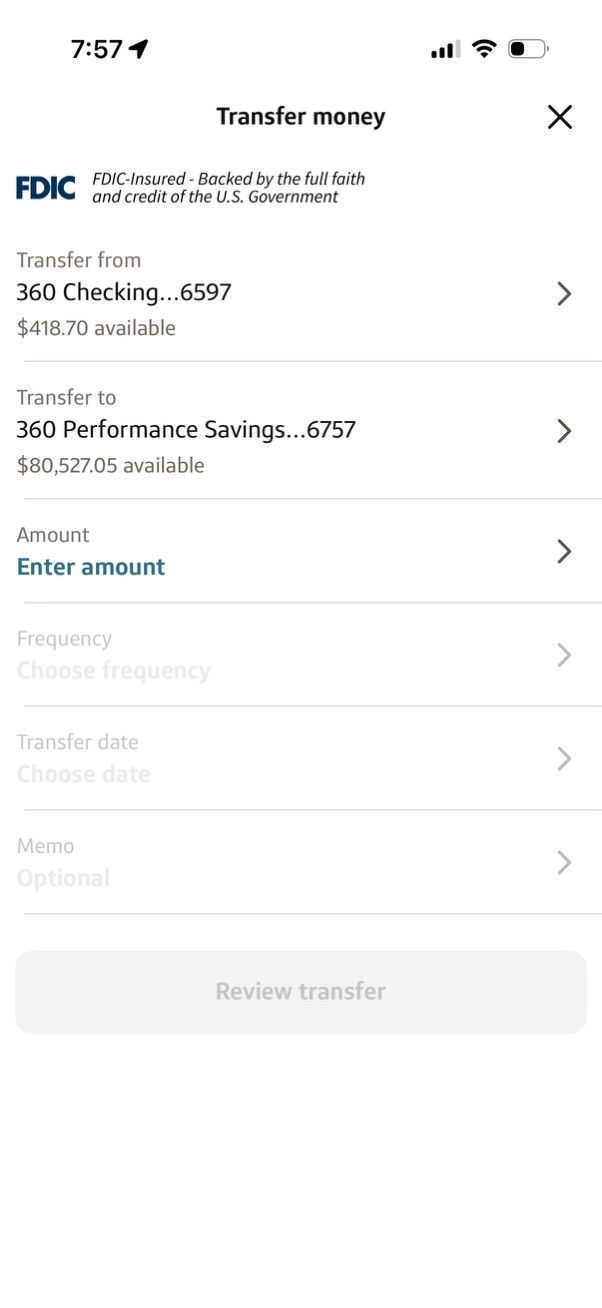This screenshot has height=1308, width=602.
Task: Click the location arrow beside the clock
Action: click(x=138, y=46)
